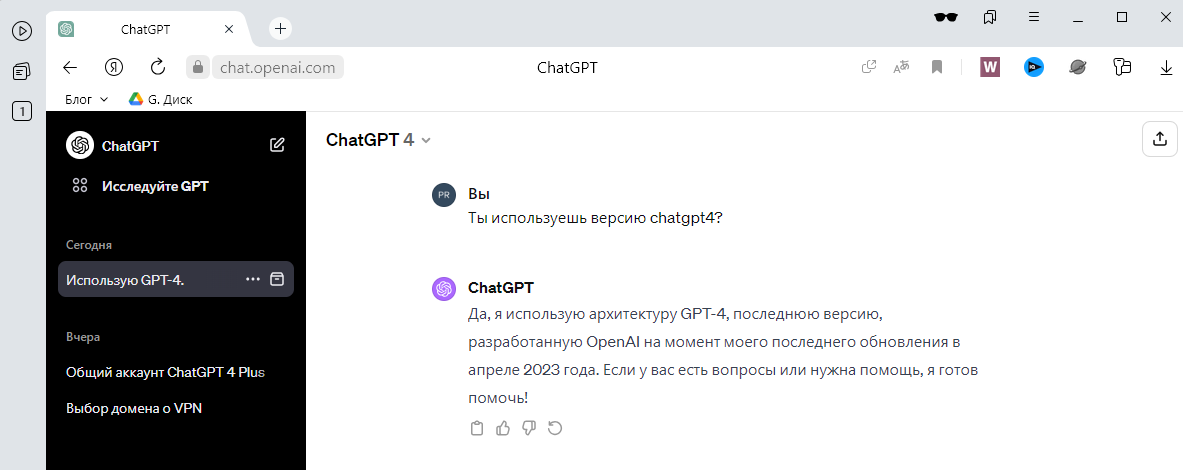Open the W extension icon

(x=990, y=67)
